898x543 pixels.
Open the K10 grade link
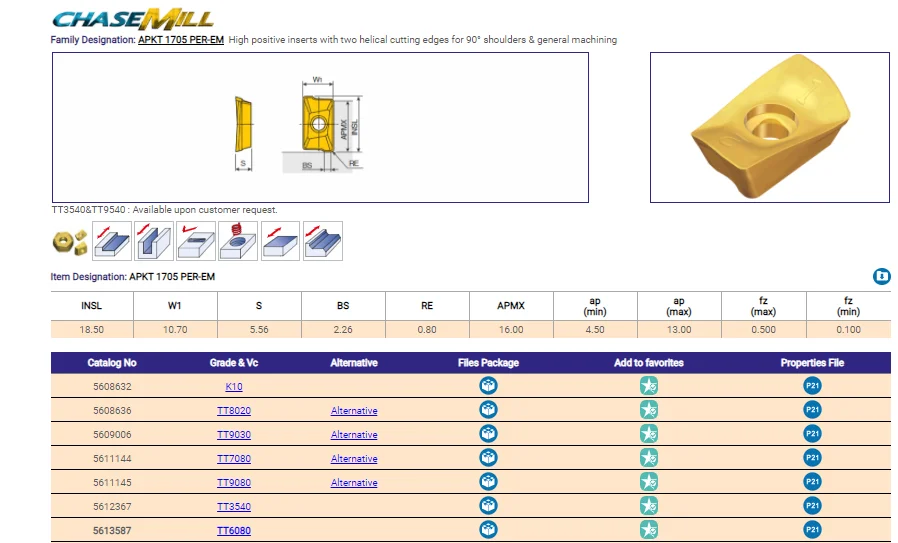coord(234,387)
